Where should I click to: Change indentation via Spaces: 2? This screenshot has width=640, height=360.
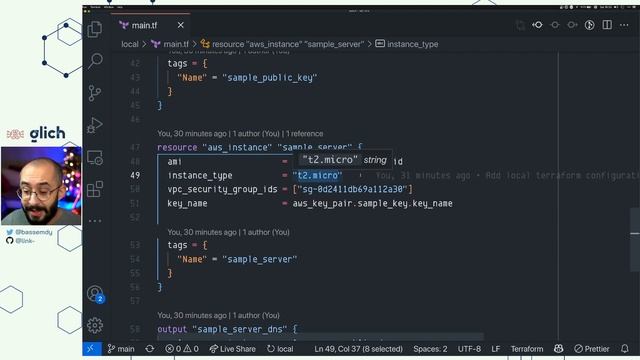[430, 349]
